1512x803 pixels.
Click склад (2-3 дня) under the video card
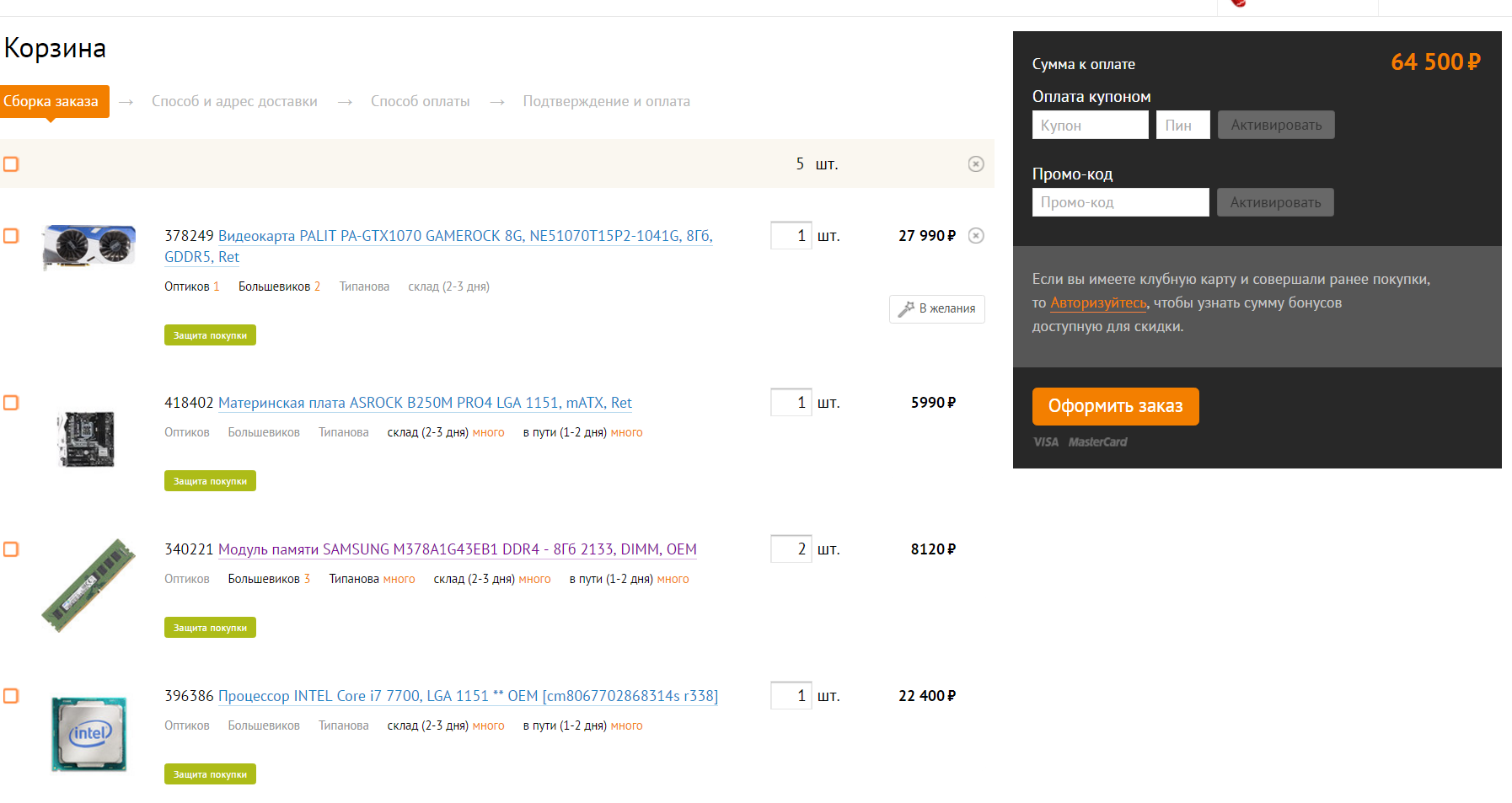[449, 286]
